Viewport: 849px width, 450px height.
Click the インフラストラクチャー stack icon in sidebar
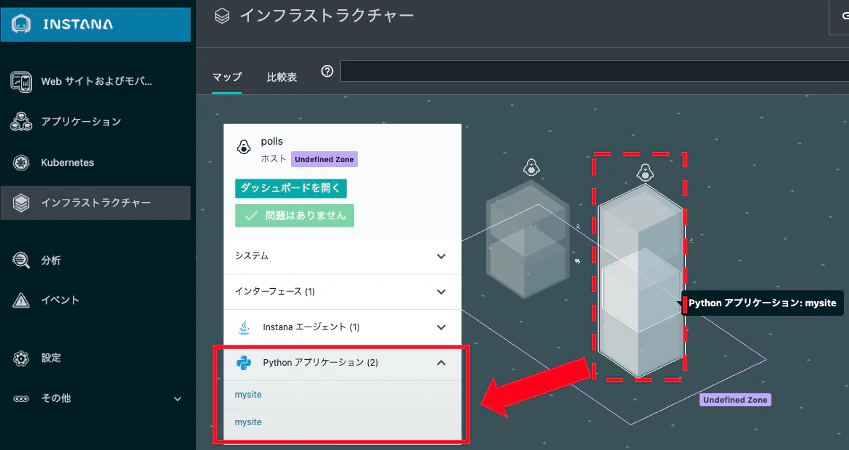coord(21,203)
